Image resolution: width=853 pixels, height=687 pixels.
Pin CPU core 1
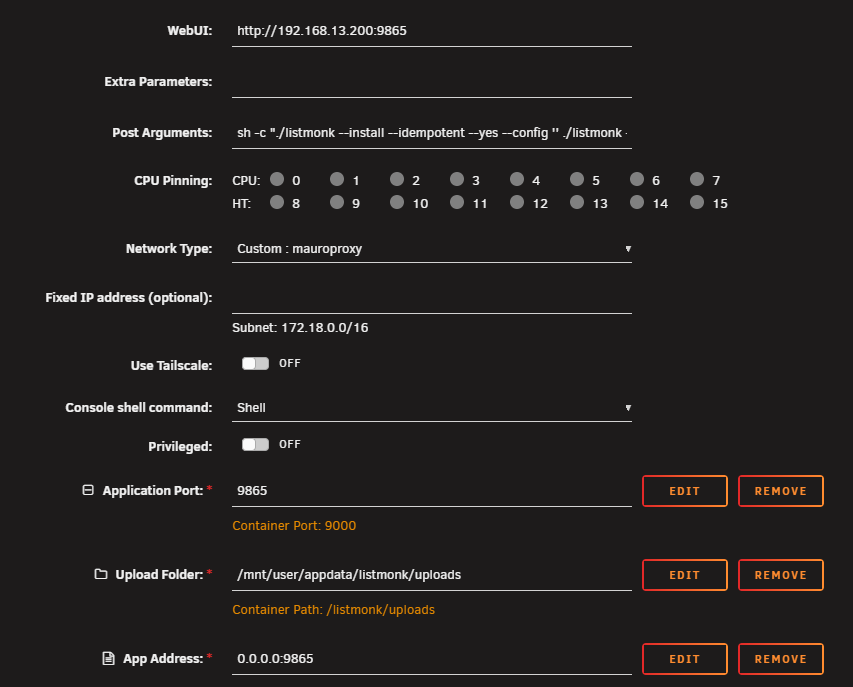click(x=337, y=179)
